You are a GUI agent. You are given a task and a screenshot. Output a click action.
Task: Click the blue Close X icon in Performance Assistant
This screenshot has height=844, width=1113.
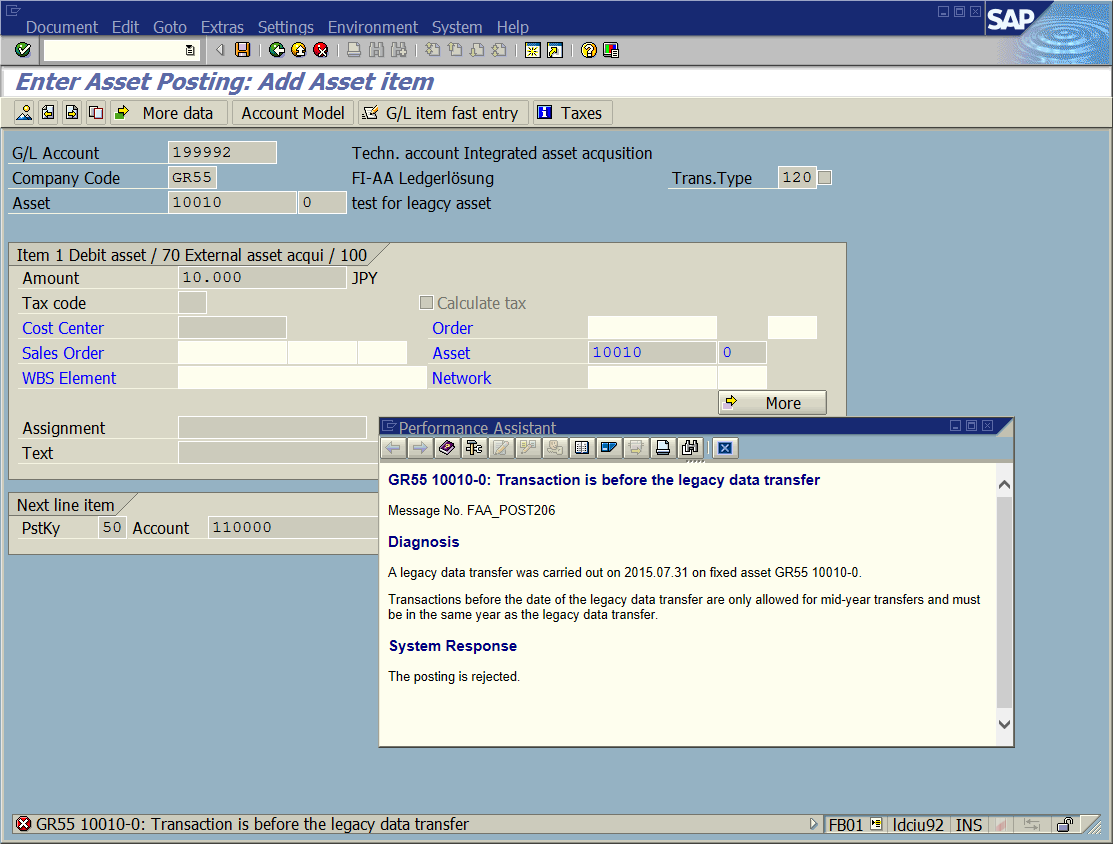[725, 448]
